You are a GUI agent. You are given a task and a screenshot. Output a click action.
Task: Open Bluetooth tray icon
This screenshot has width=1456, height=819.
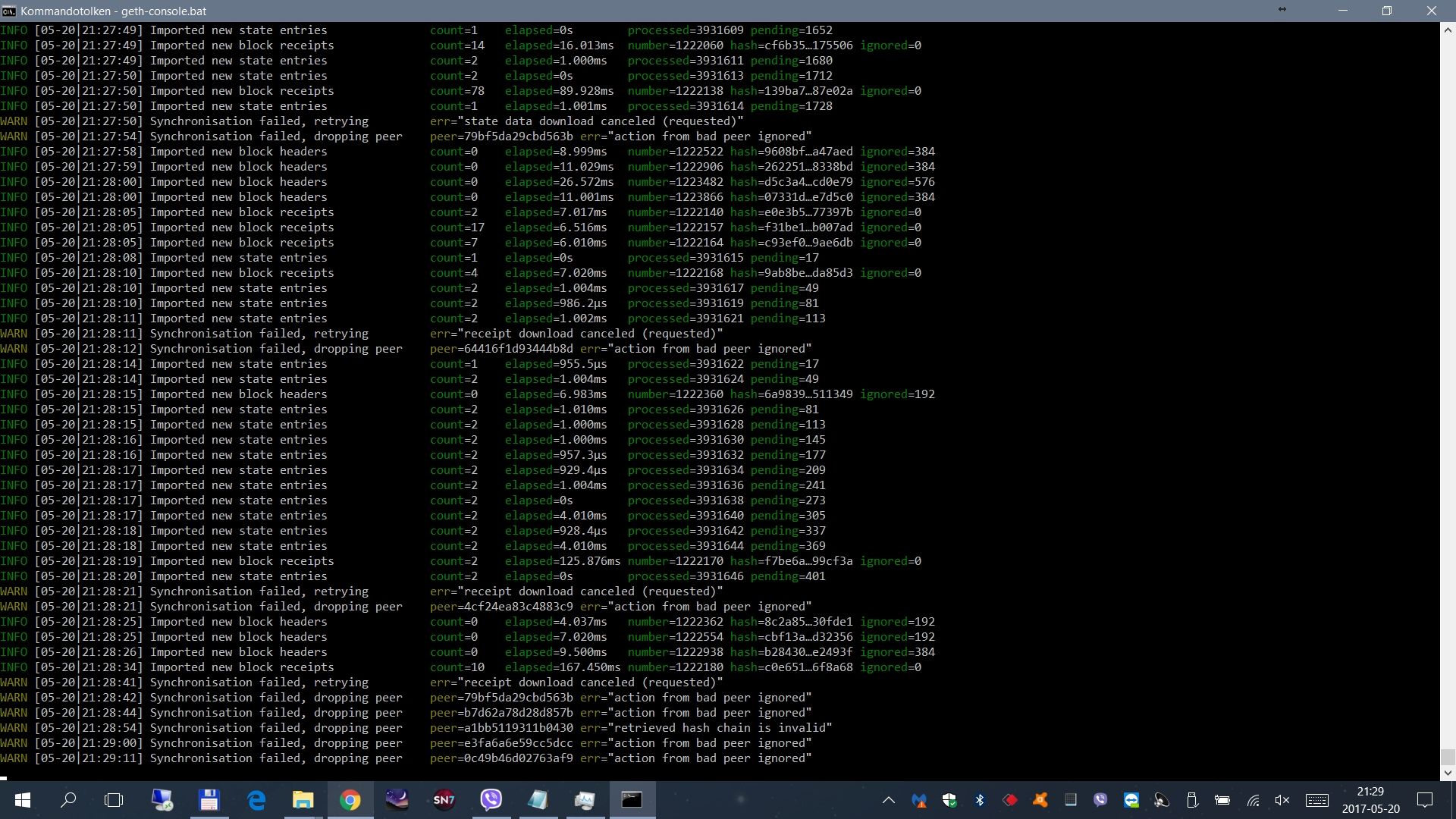(x=980, y=800)
